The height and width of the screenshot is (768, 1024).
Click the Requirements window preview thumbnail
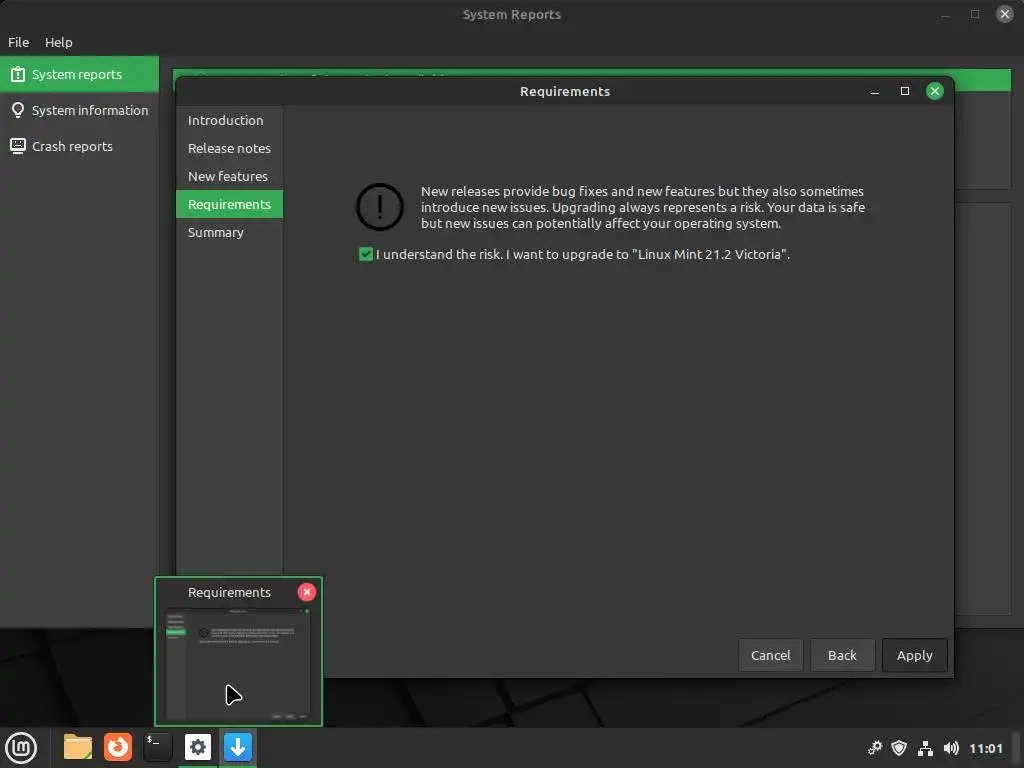click(x=238, y=664)
